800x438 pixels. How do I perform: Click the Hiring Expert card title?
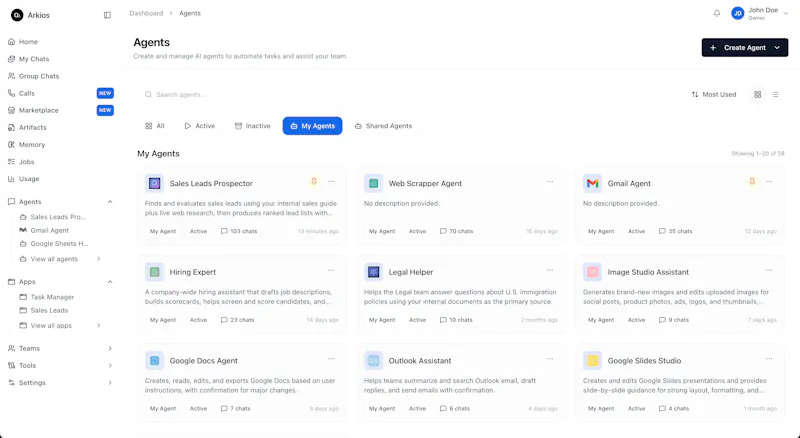coord(193,272)
